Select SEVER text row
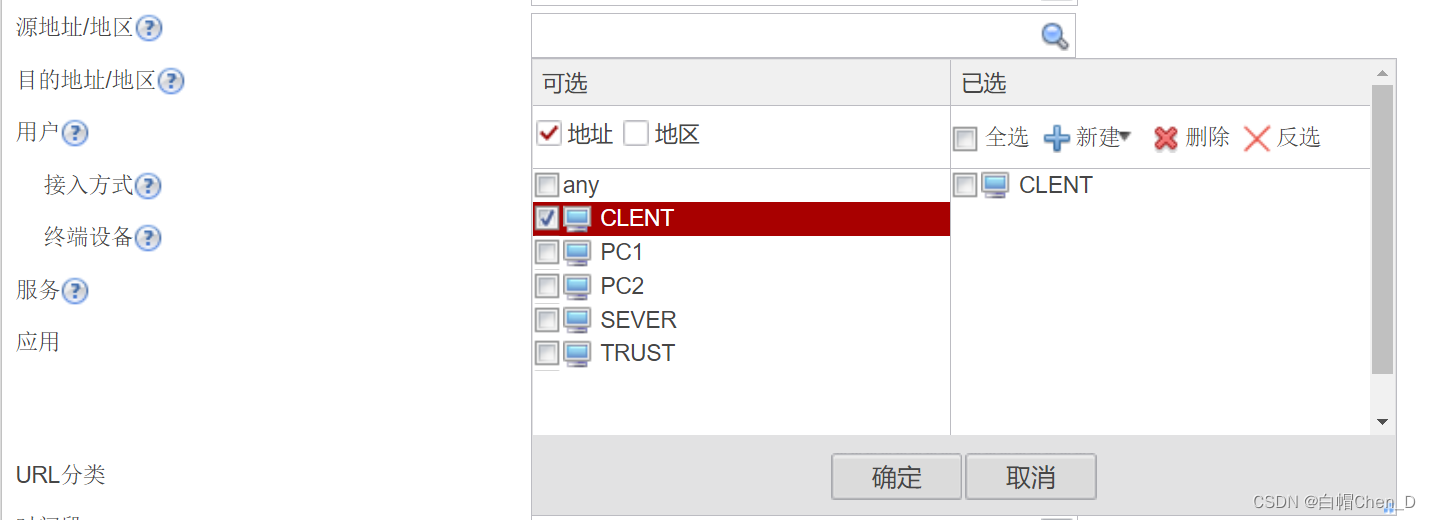The height and width of the screenshot is (520, 1431). pos(639,320)
